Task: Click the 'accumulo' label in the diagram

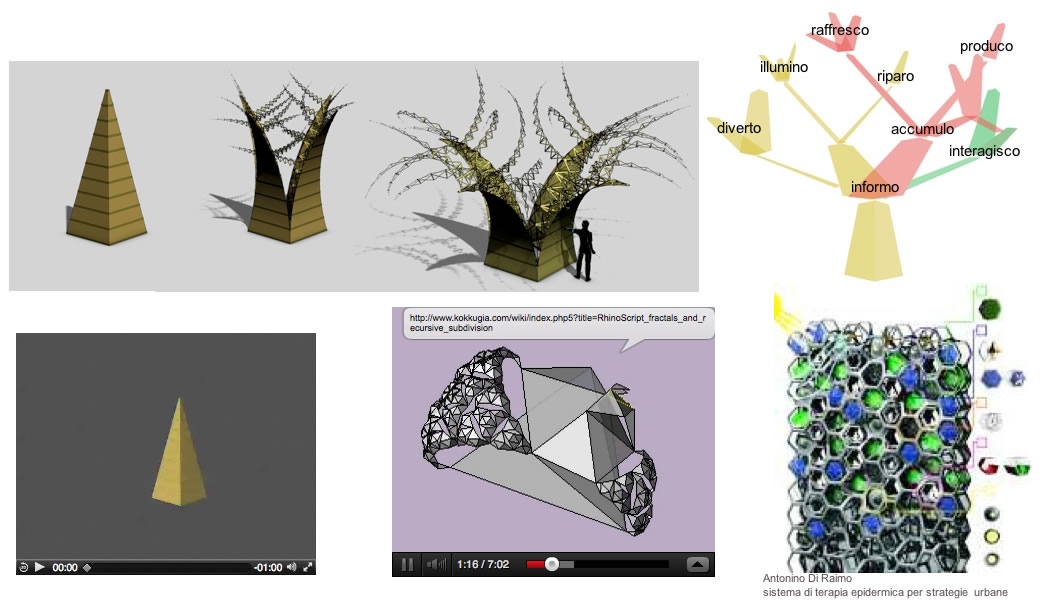Action: (922, 129)
